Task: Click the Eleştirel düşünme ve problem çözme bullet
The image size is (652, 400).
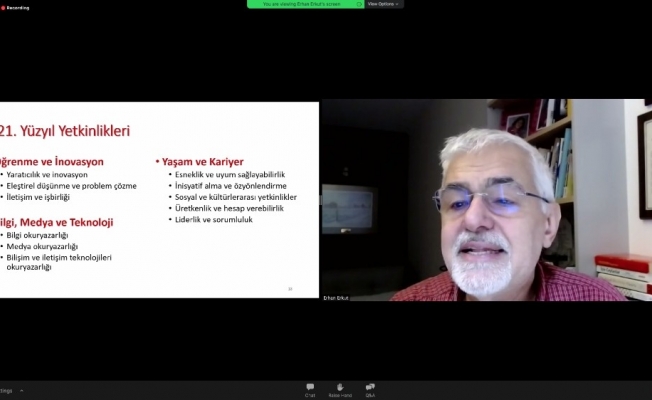Action: 70,186
